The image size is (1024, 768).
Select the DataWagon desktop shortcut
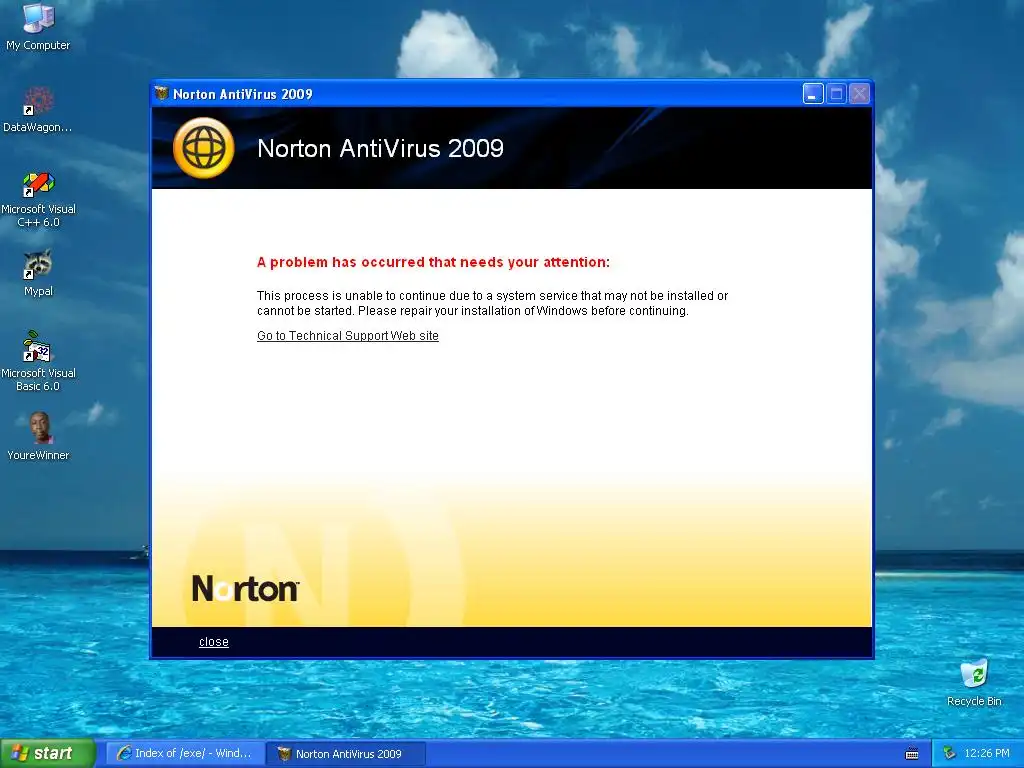pos(38,109)
